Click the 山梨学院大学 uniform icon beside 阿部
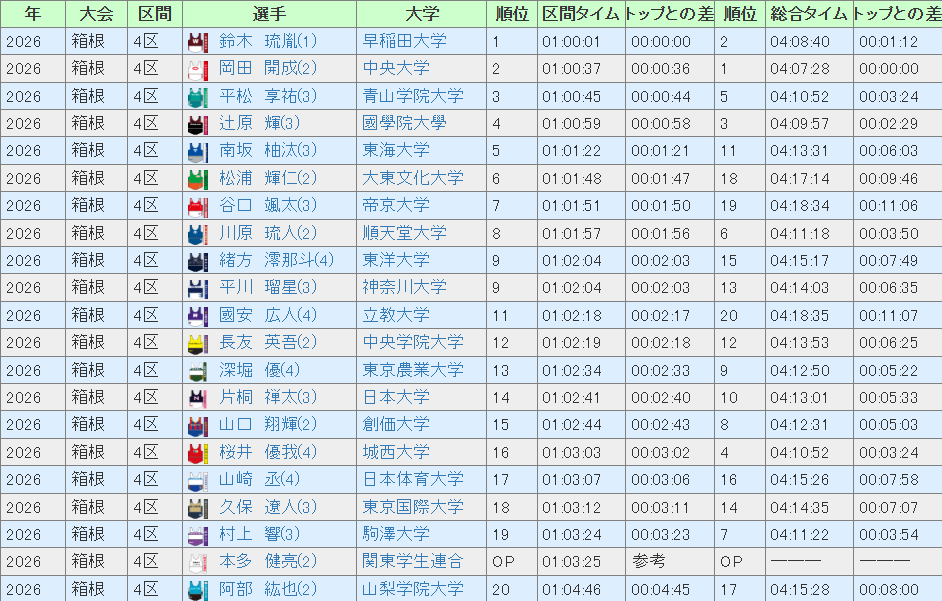942x601 pixels. point(197,589)
